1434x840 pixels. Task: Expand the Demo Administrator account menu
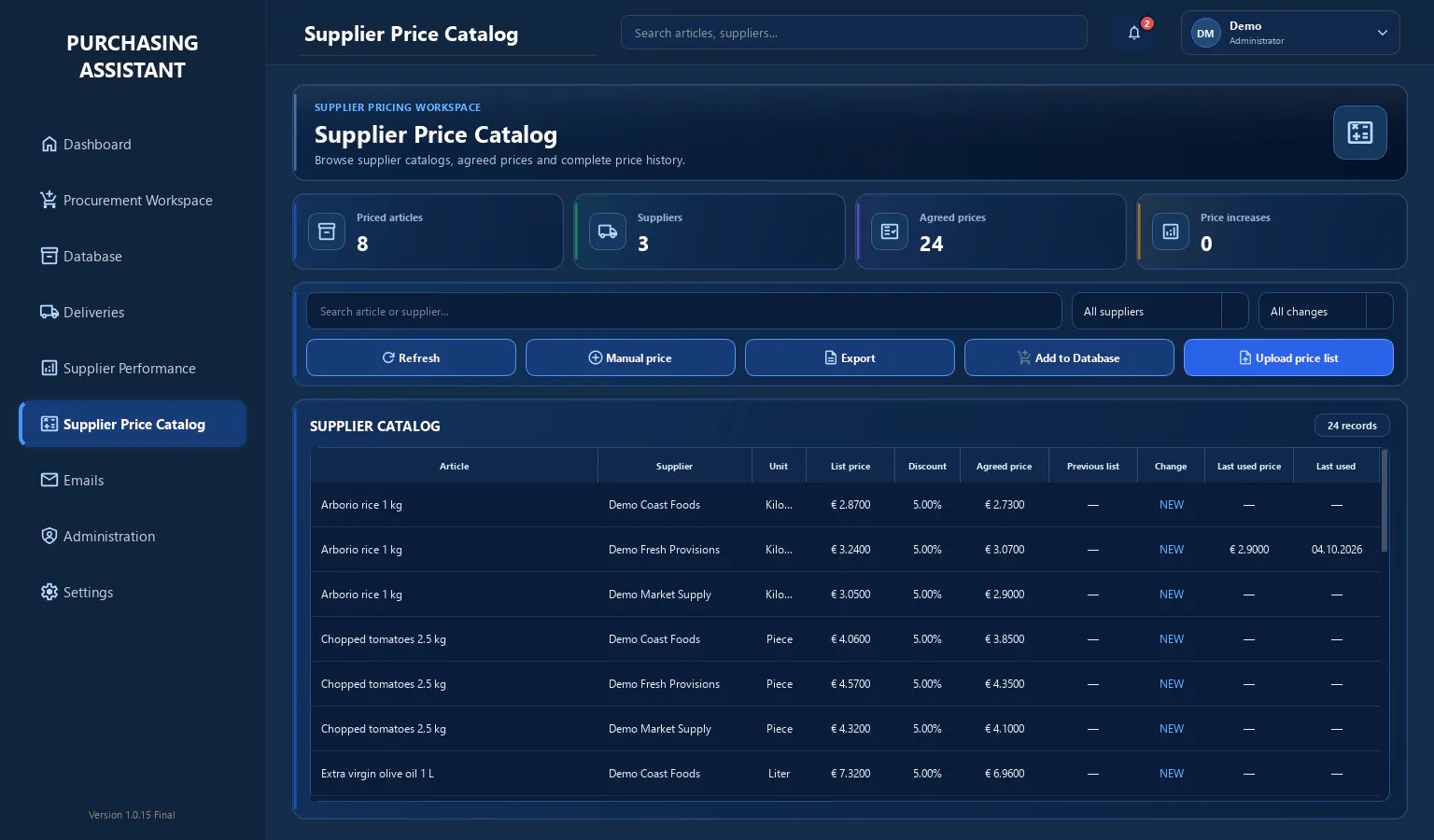click(1290, 33)
